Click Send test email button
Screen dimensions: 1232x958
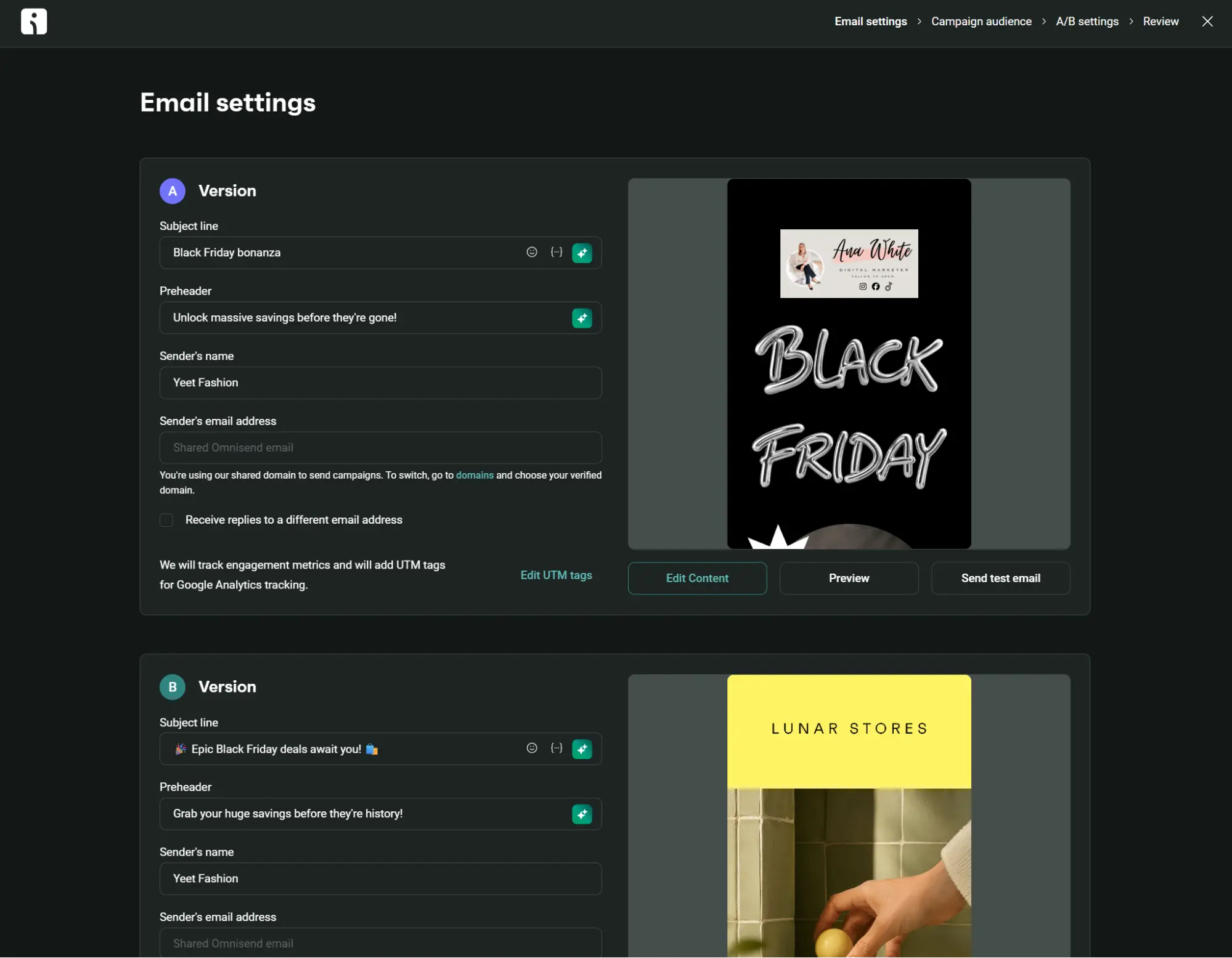tap(1000, 578)
